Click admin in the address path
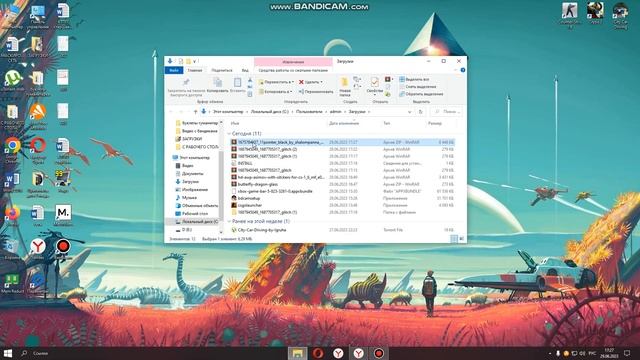Screen dimensions: 640x360 coord(336,111)
